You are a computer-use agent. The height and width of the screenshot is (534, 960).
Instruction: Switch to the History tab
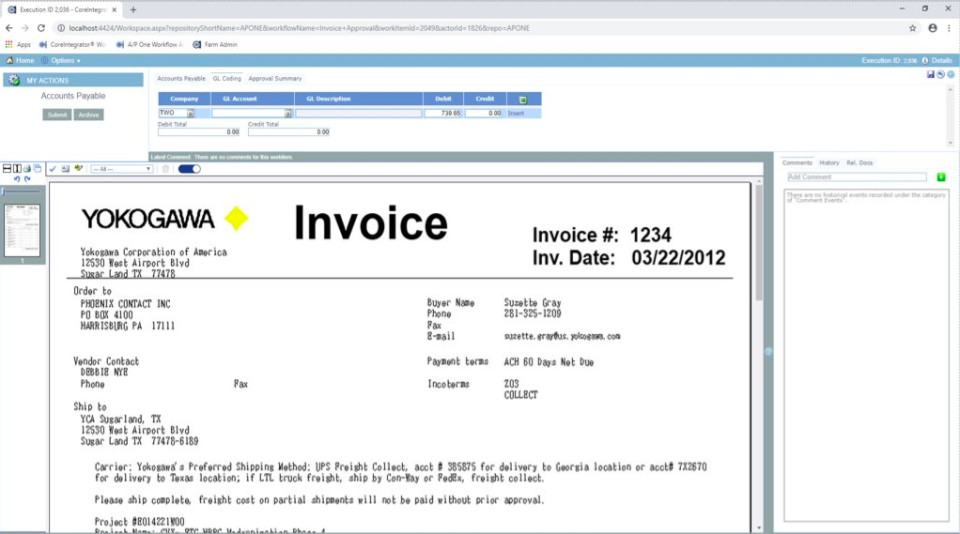830,163
